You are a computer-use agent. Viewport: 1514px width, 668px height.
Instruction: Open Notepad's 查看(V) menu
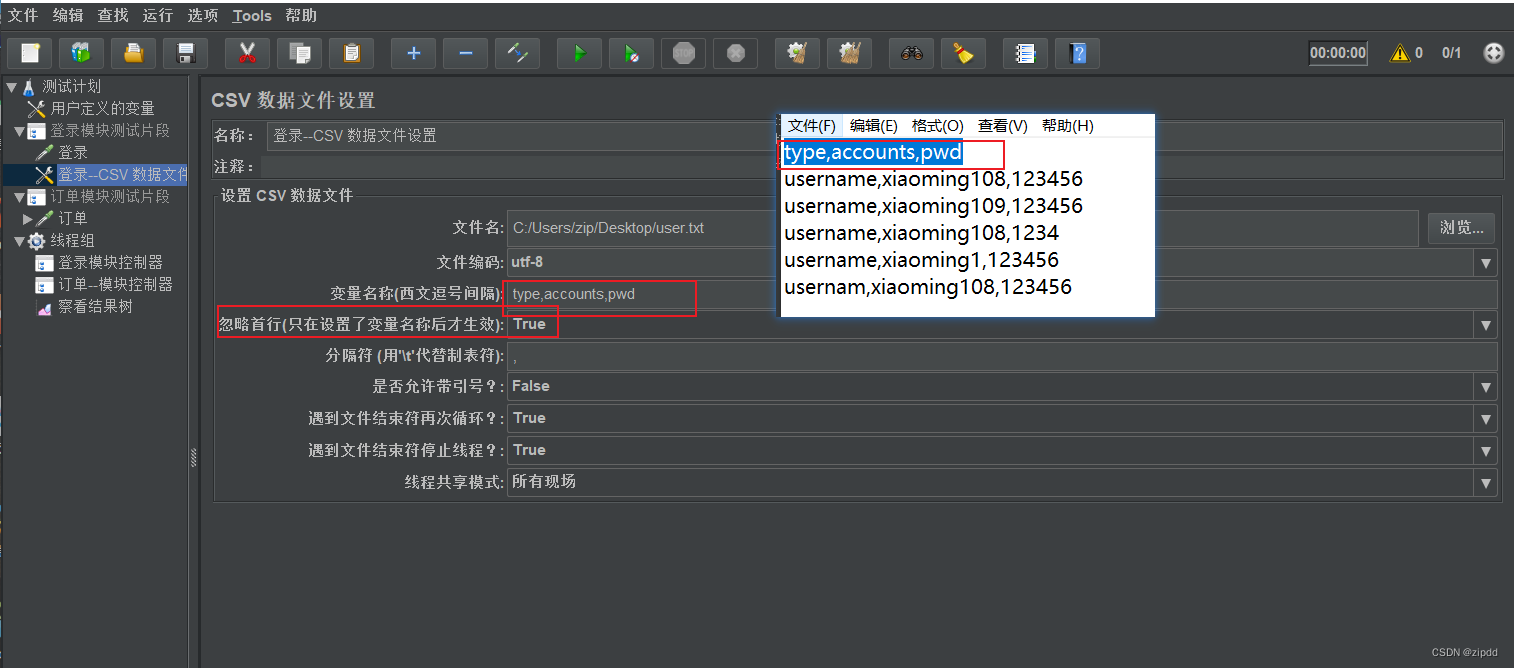point(1003,126)
